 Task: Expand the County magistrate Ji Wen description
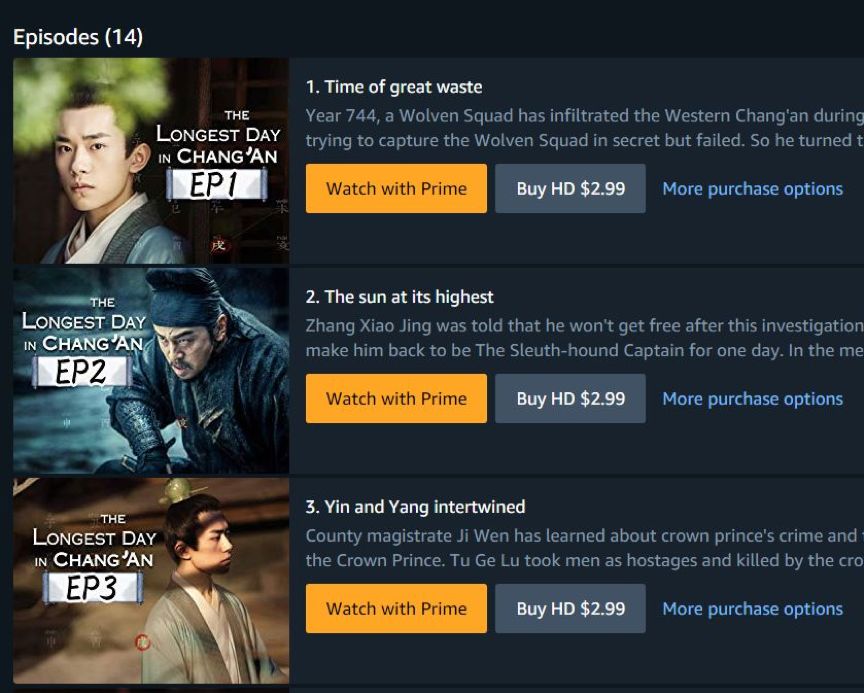585,548
